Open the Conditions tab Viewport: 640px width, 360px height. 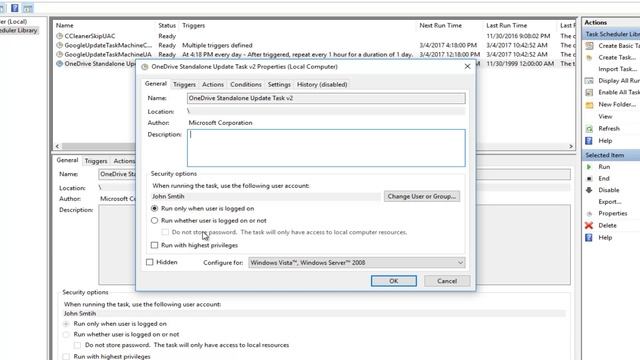245,84
